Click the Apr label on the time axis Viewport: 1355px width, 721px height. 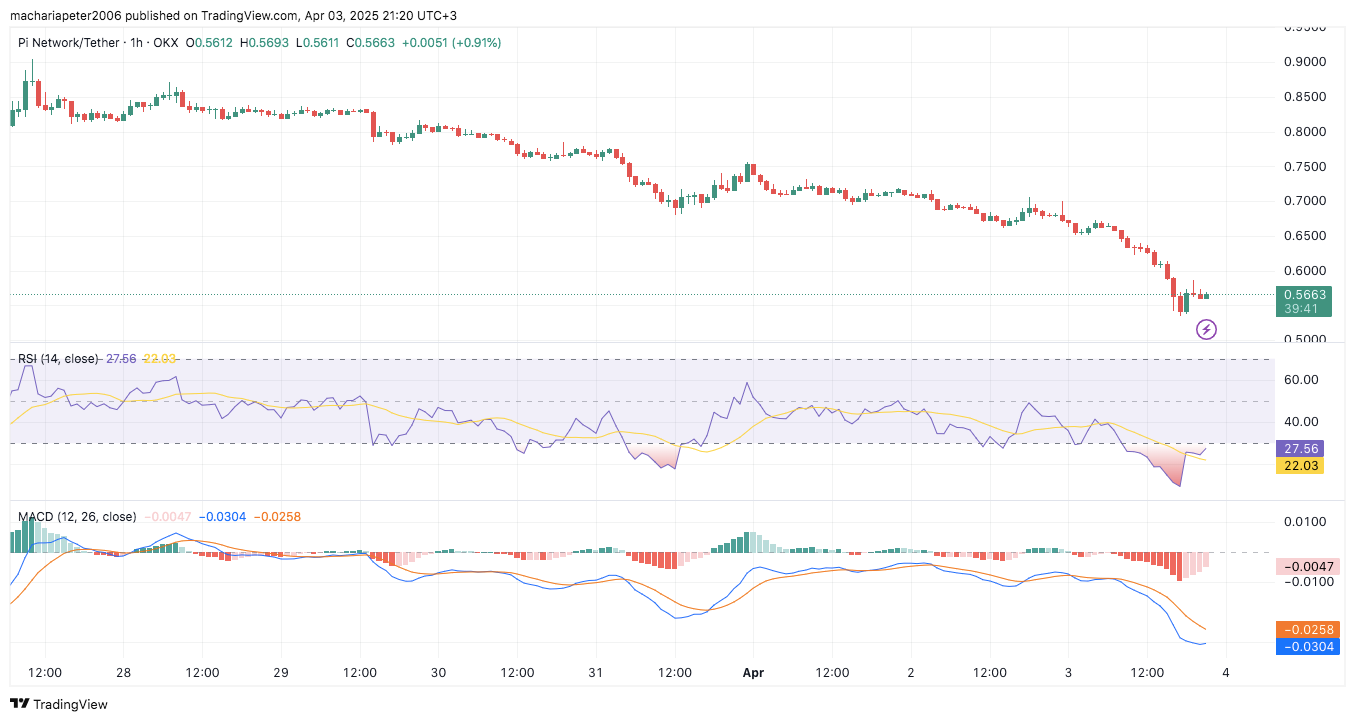tap(753, 673)
